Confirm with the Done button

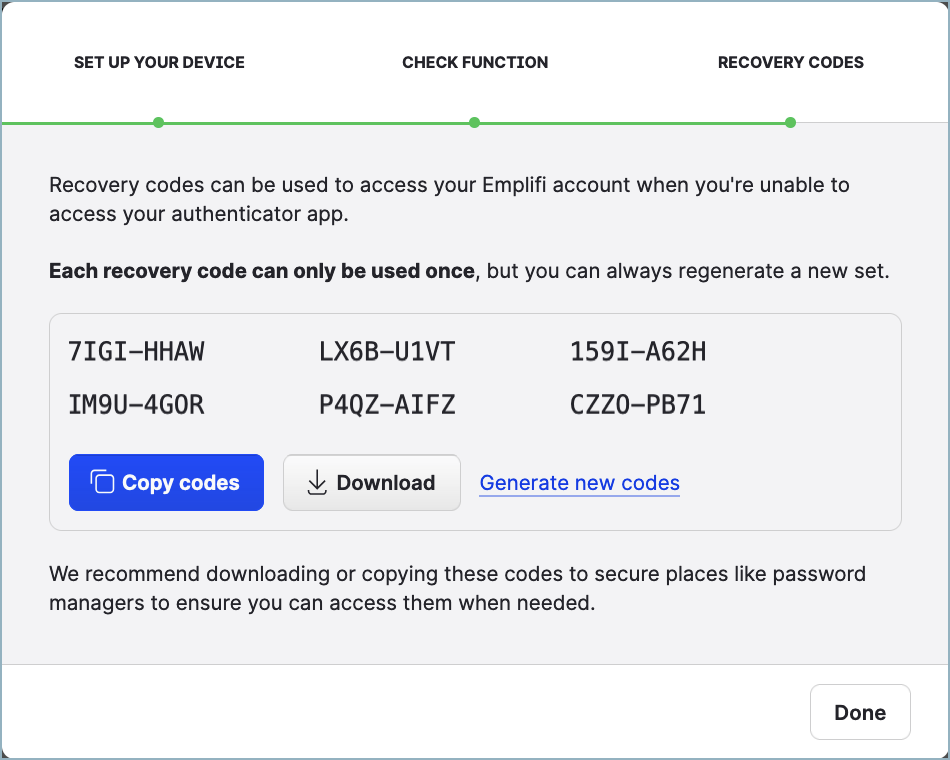click(x=860, y=712)
